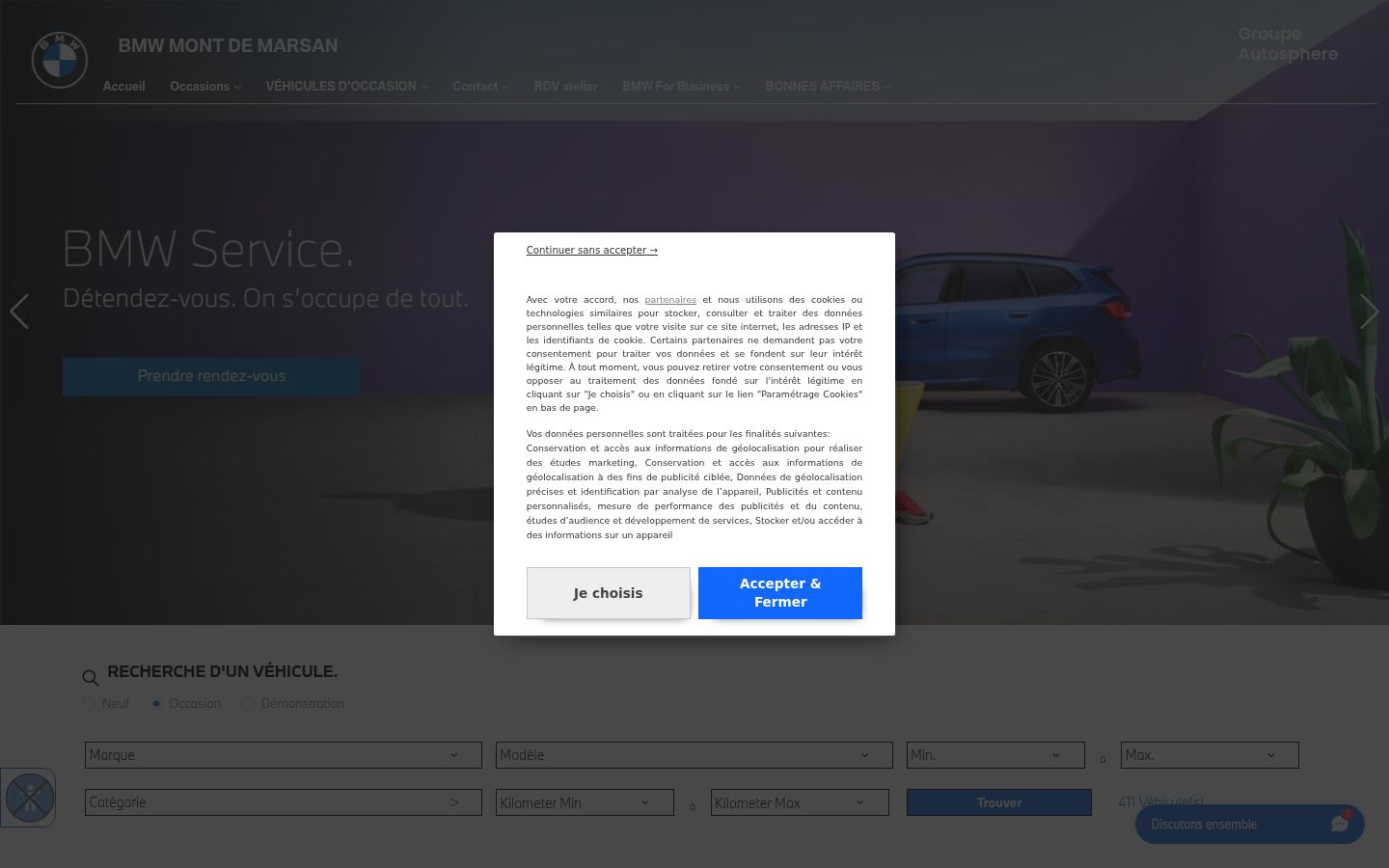Click the magnifier search icon
Image resolution: width=1389 pixels, height=868 pixels.
(91, 678)
